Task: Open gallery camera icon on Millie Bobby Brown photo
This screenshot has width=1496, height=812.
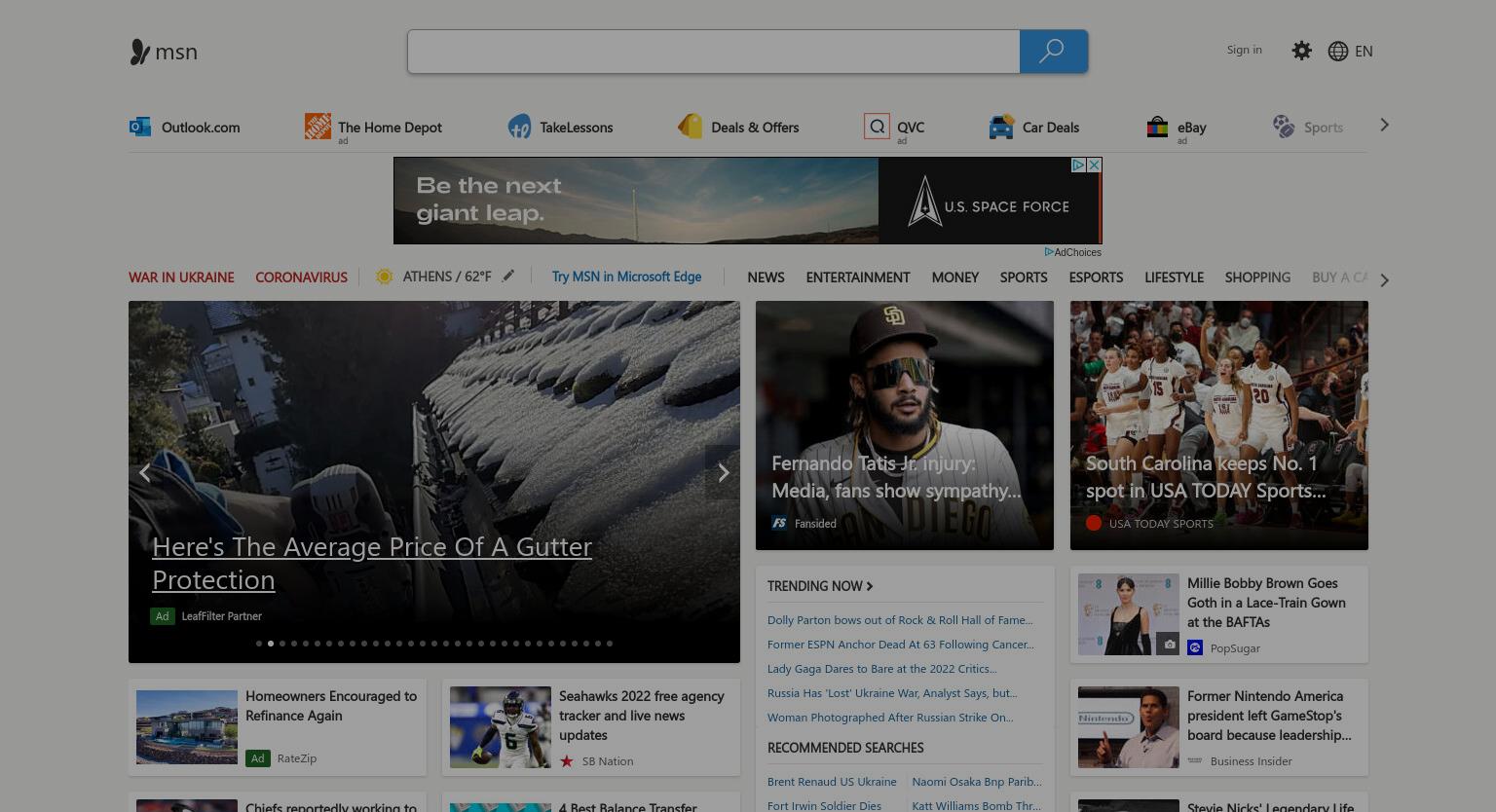Action: point(1168,644)
